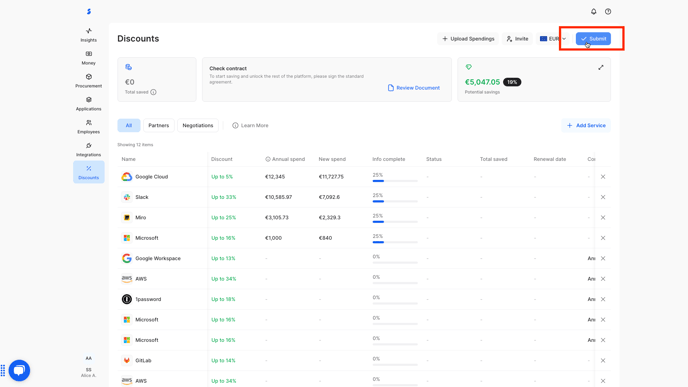Click Slack annual spend €10,585.97

pyautogui.click(x=279, y=197)
